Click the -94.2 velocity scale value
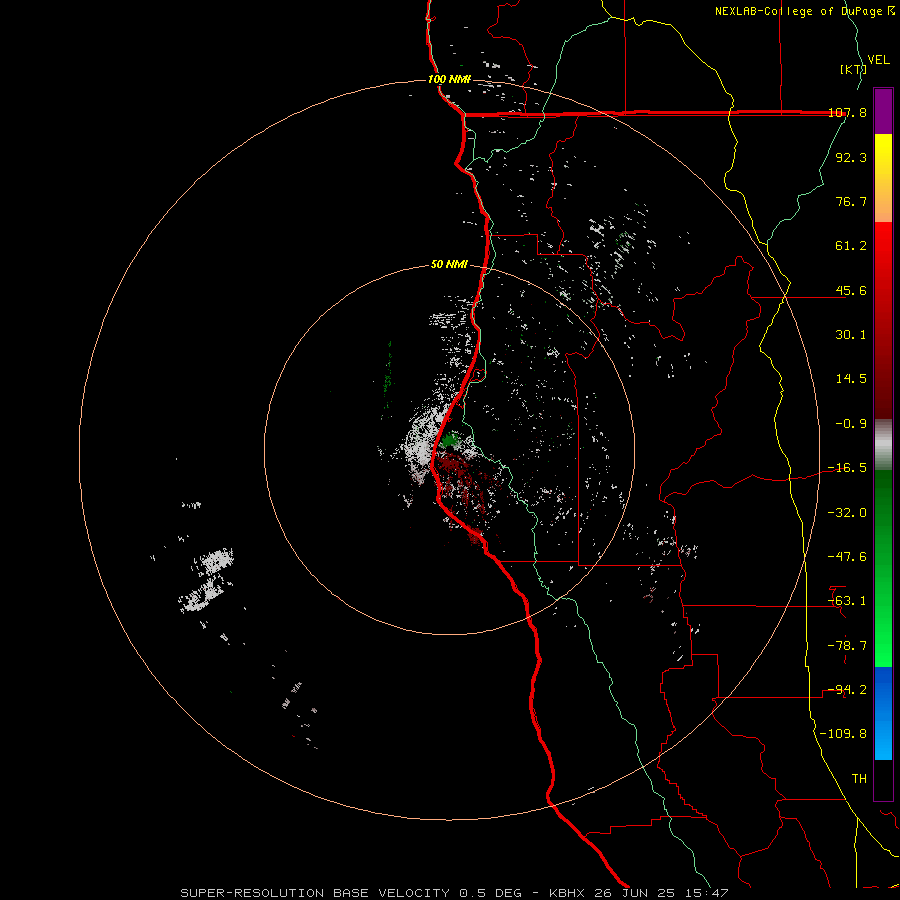Screen dimensions: 900x900 tap(847, 690)
